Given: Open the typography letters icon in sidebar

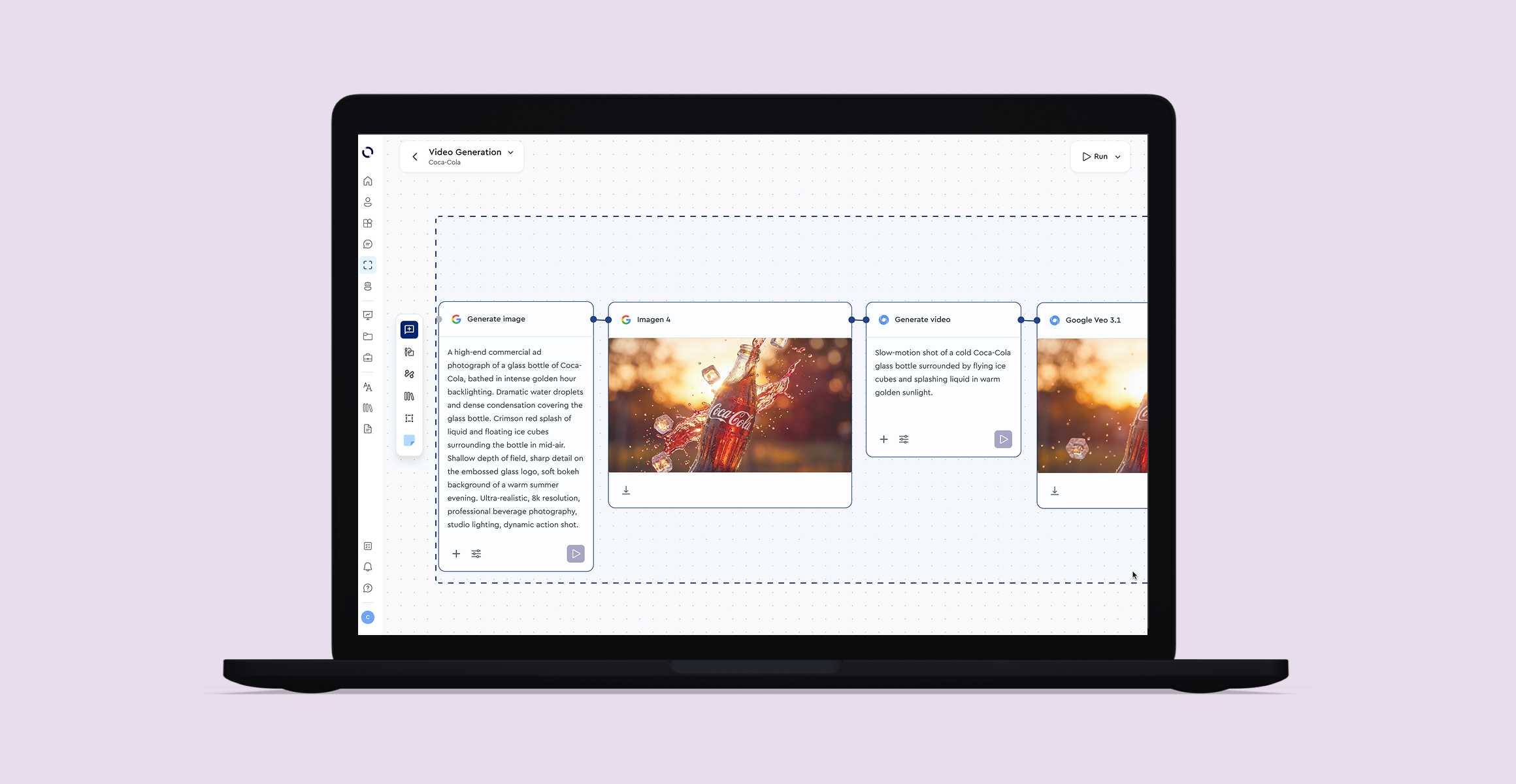Looking at the screenshot, I should (x=368, y=387).
